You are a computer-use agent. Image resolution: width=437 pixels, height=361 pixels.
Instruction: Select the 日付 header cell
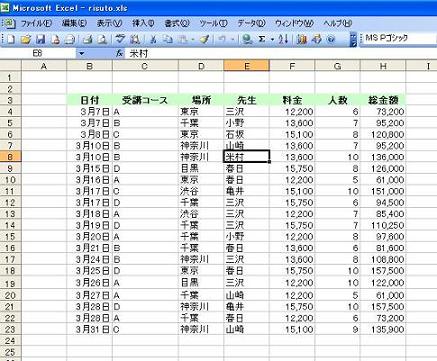click(x=90, y=100)
